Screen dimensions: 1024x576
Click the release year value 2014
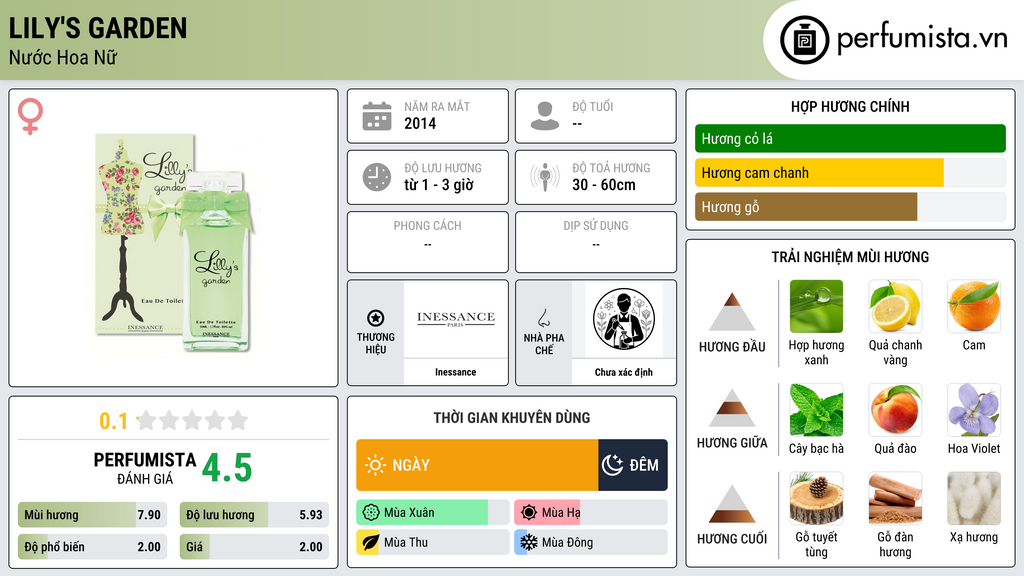point(420,123)
